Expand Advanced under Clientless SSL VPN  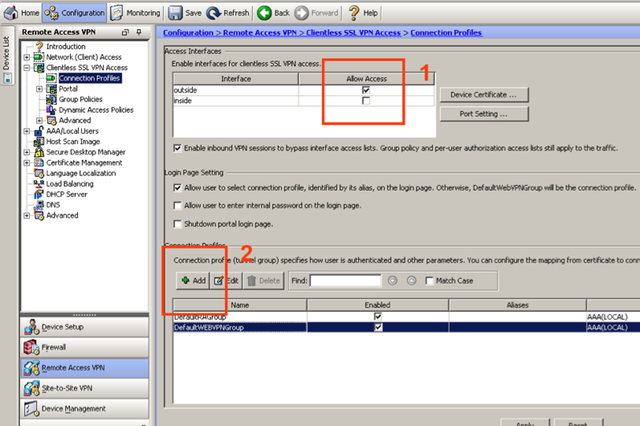[x=40, y=120]
